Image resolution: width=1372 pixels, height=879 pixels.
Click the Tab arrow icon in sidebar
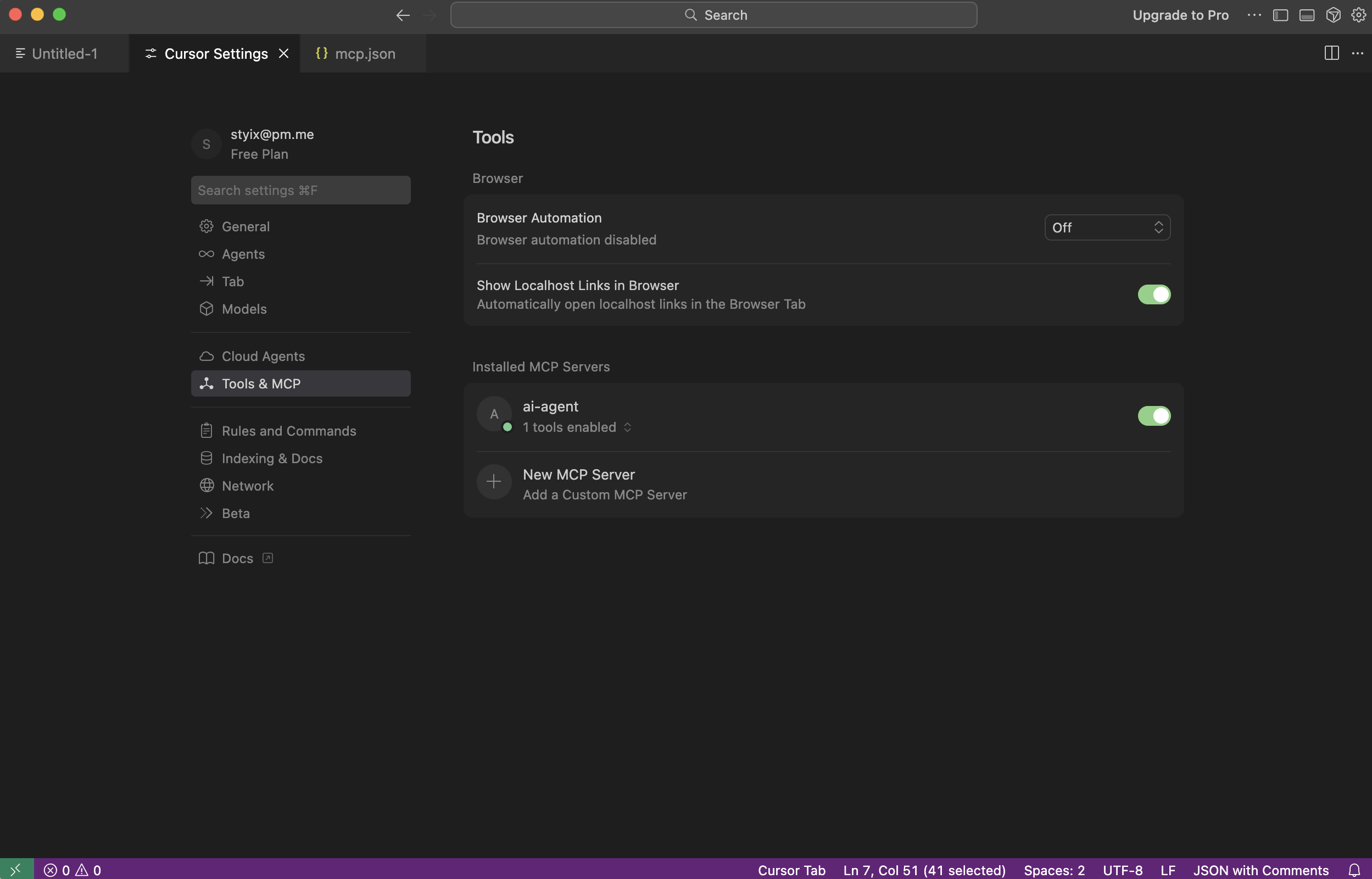pyautogui.click(x=207, y=281)
